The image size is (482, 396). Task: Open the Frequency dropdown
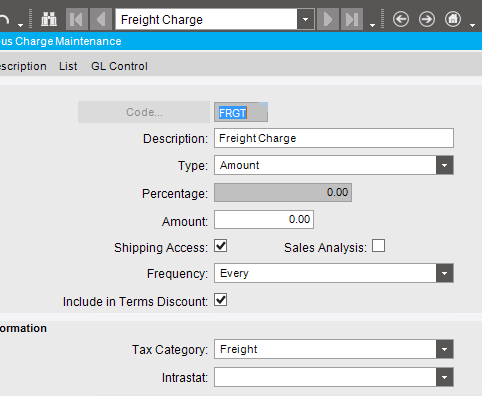click(445, 273)
